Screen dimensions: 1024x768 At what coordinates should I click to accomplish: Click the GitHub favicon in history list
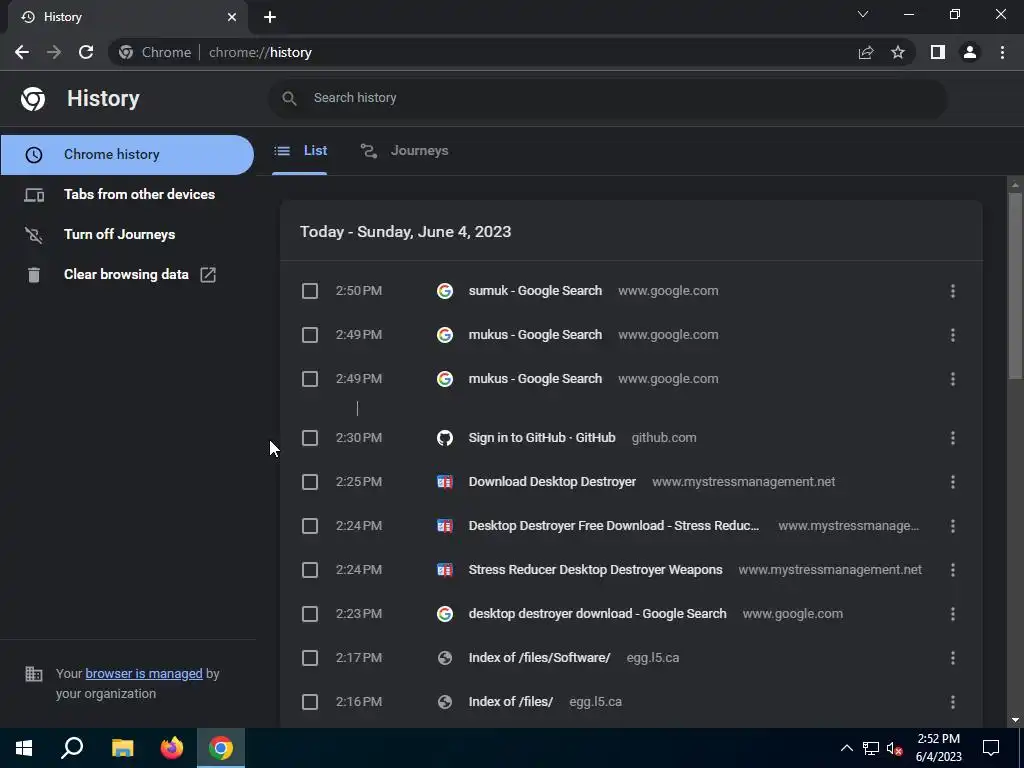[x=445, y=438]
